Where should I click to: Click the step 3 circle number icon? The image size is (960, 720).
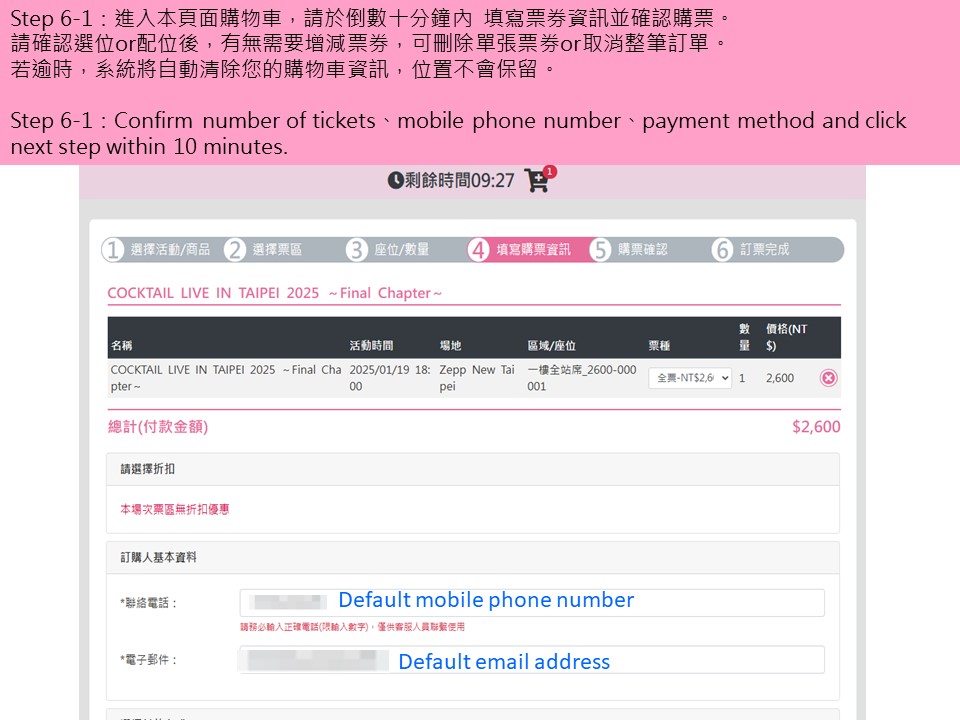click(x=357, y=250)
